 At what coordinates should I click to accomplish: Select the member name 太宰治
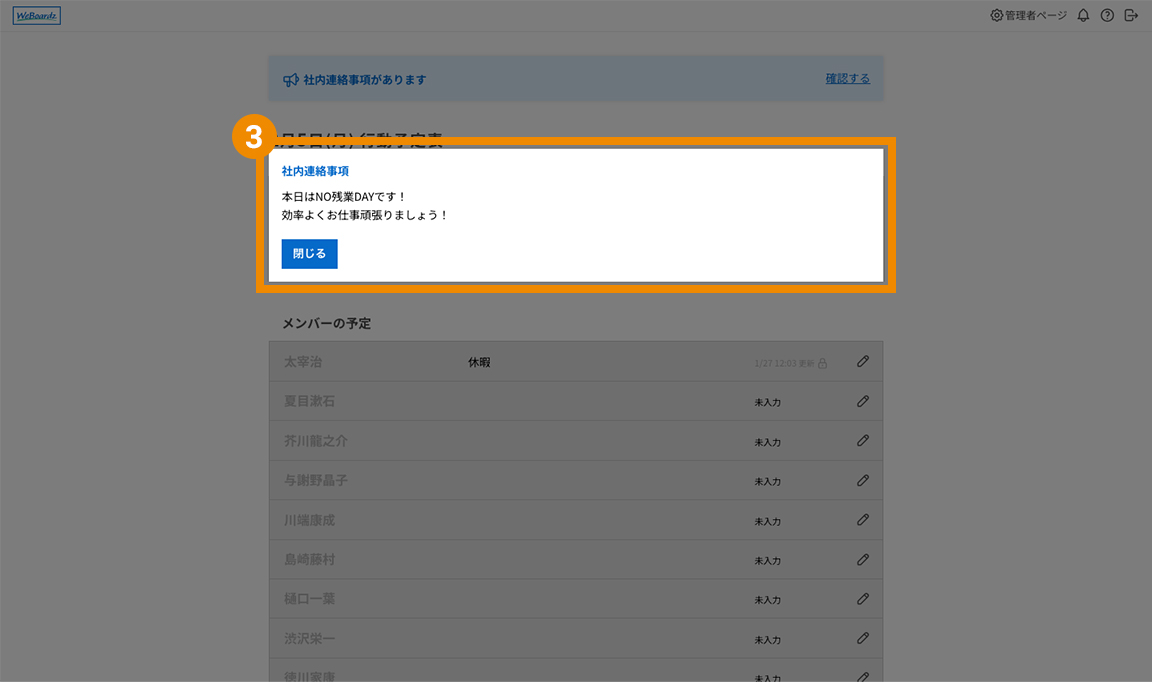(x=303, y=362)
